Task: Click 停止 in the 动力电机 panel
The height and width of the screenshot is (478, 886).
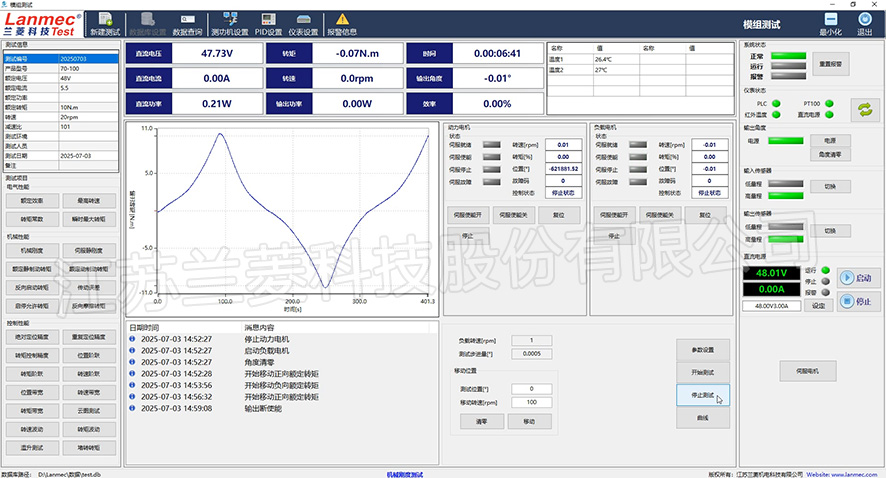Action: [x=468, y=236]
